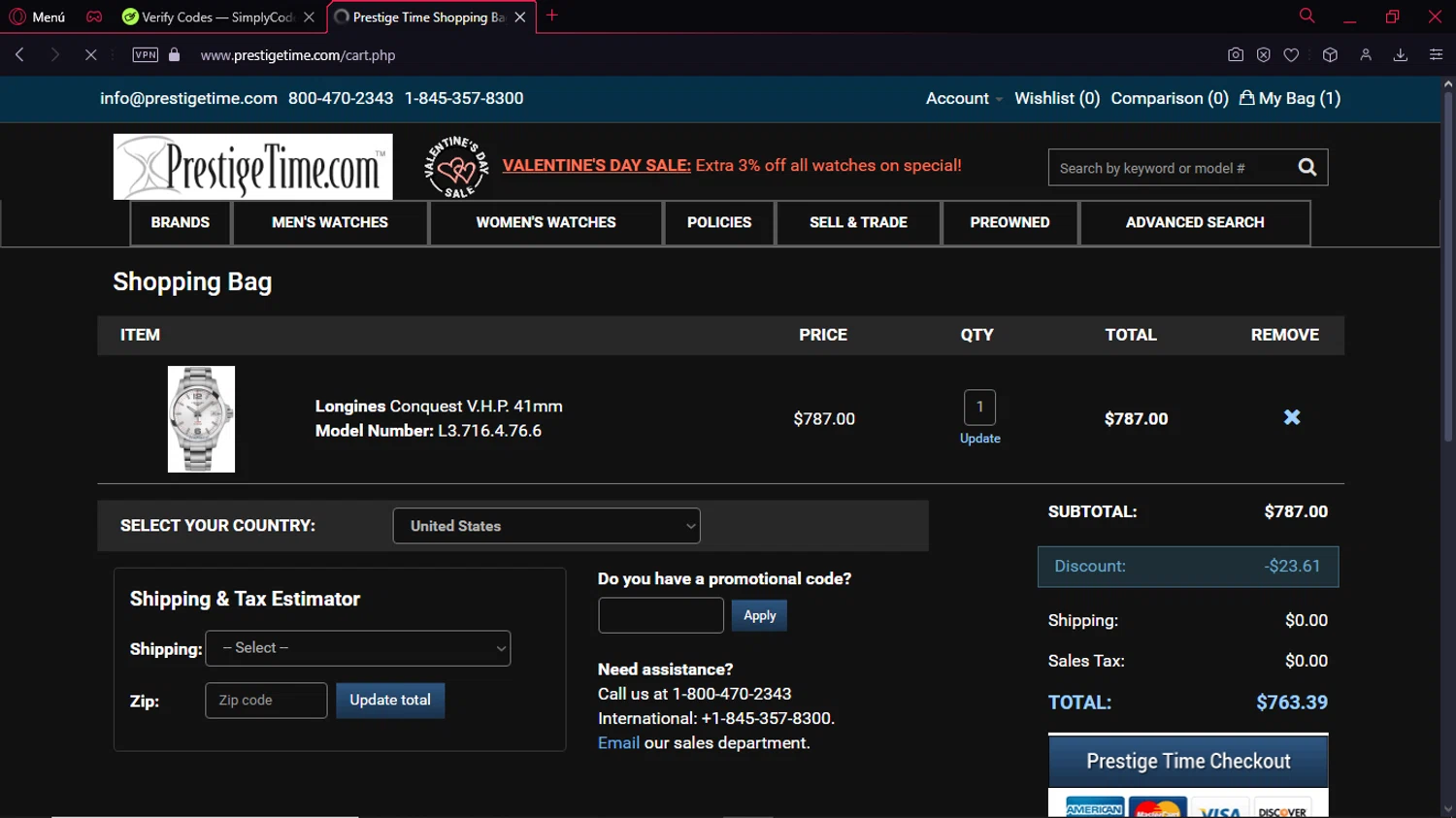1456x818 pixels.
Task: Click the browser tab search magnifier icon
Action: [x=1307, y=16]
